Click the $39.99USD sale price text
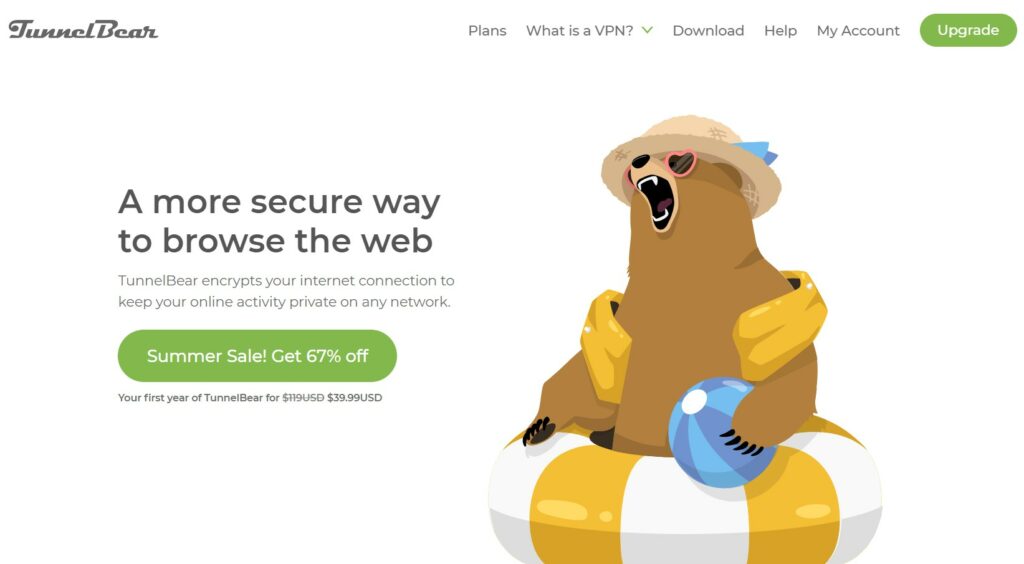This screenshot has width=1024, height=564. click(x=355, y=398)
